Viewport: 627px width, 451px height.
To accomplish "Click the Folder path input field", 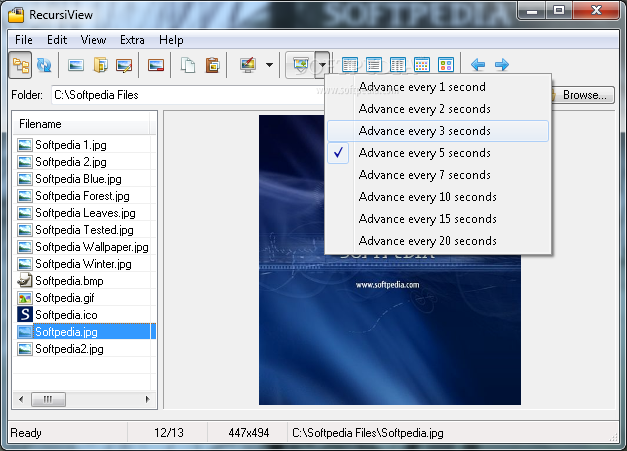I will coord(188,95).
